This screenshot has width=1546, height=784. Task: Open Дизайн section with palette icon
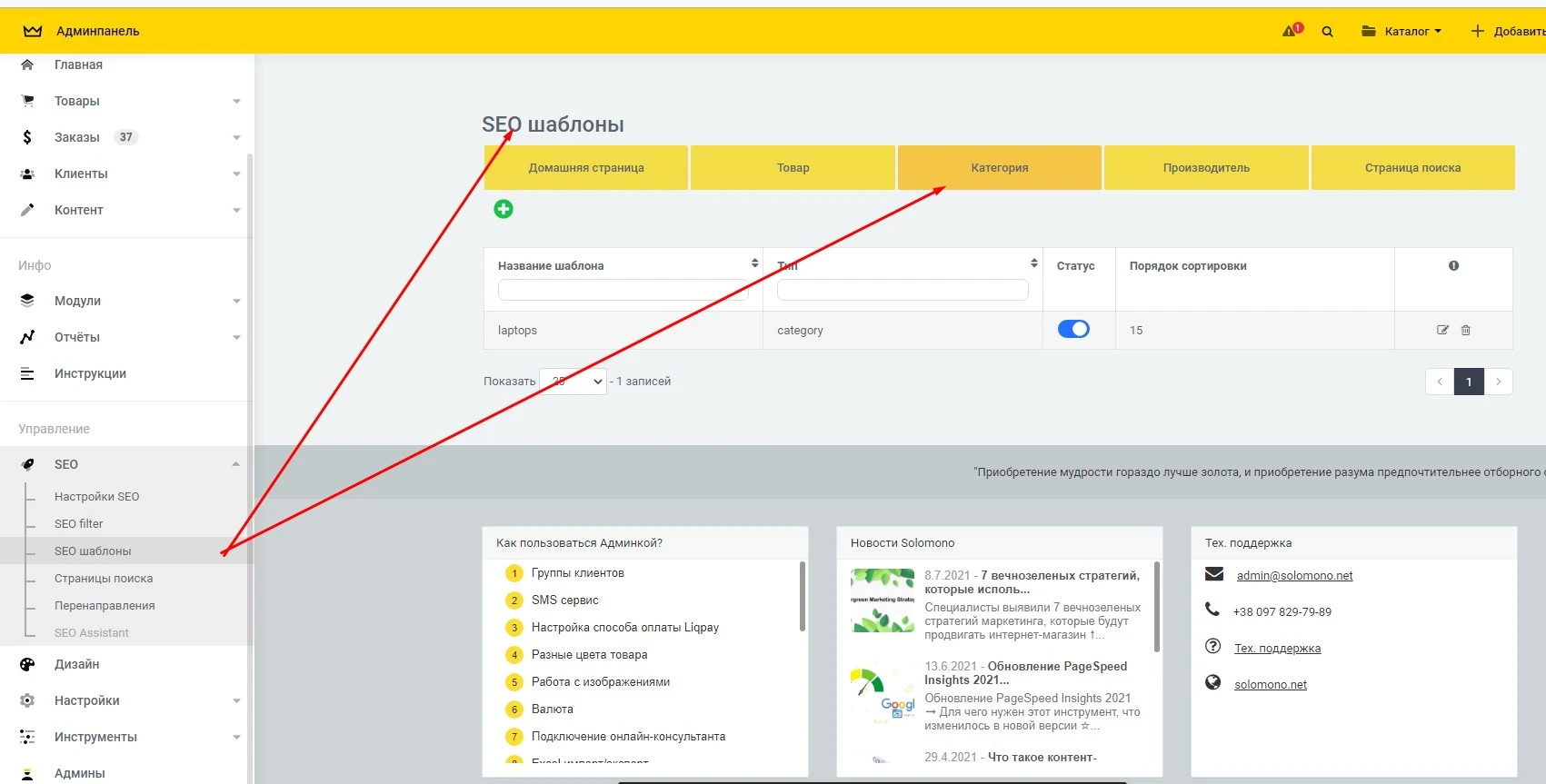click(x=76, y=664)
